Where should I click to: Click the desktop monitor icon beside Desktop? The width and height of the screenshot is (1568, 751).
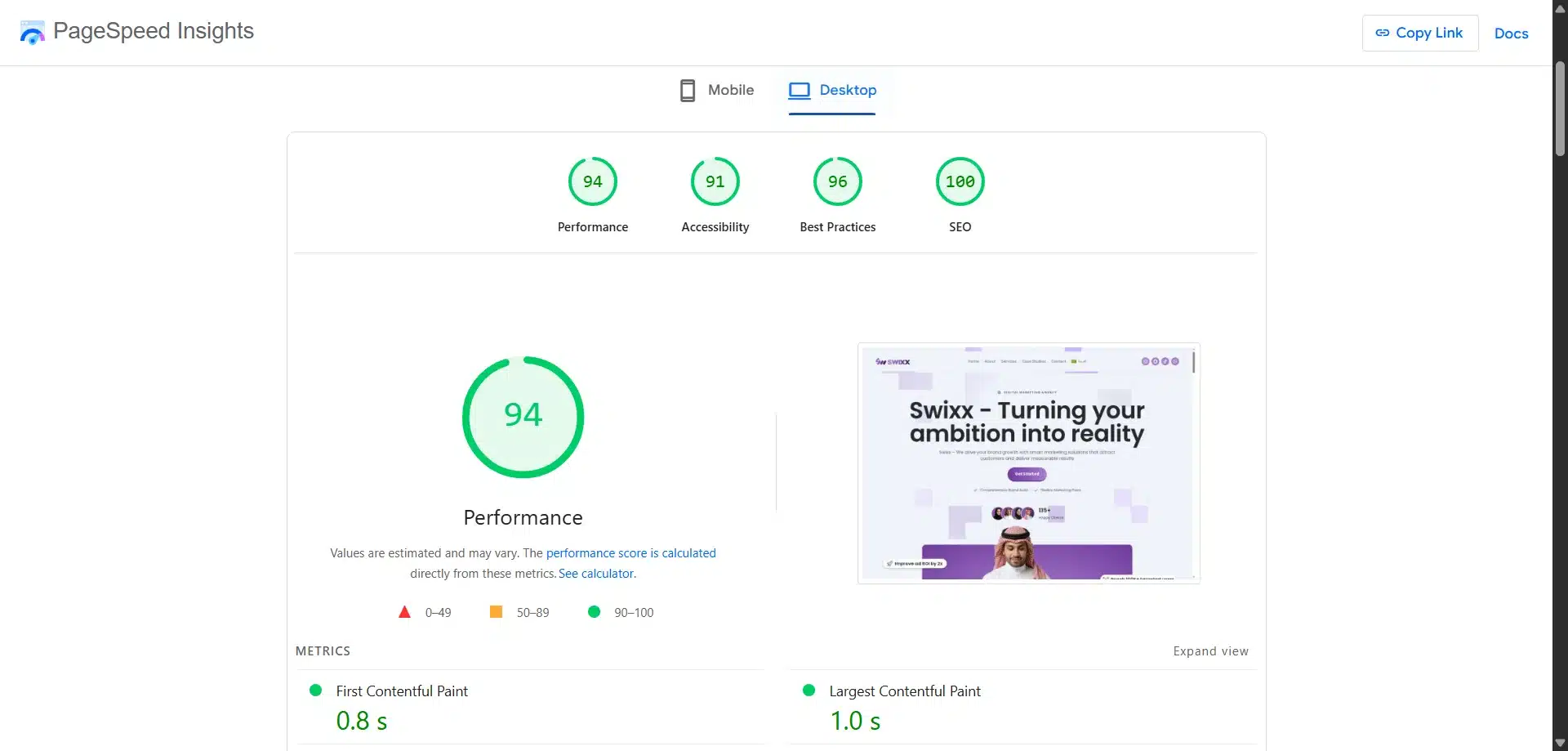[x=800, y=90]
